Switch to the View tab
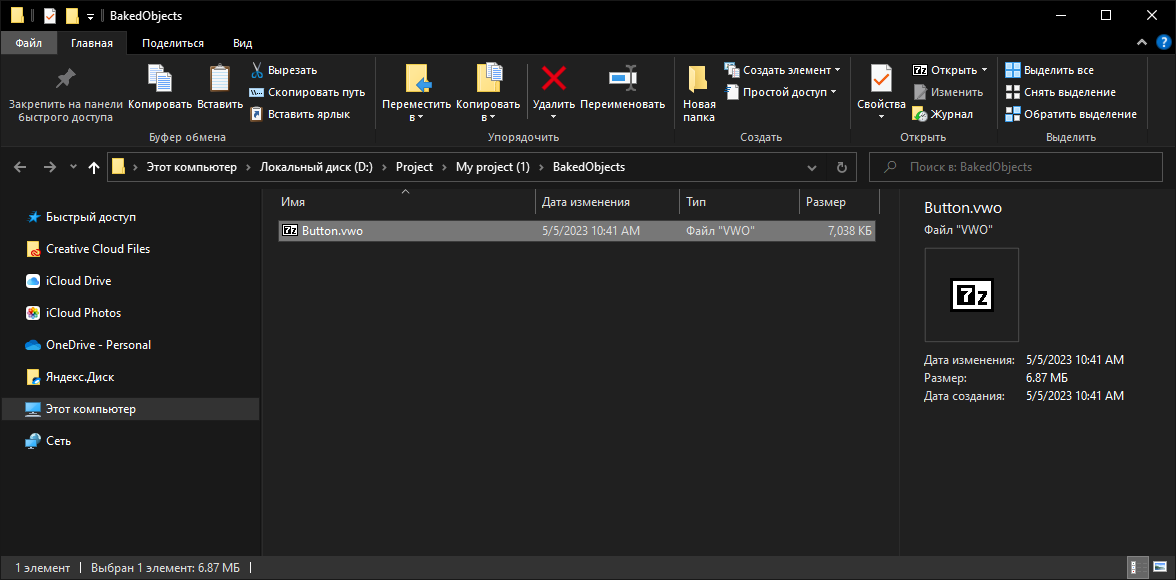1176x580 pixels. click(x=242, y=43)
